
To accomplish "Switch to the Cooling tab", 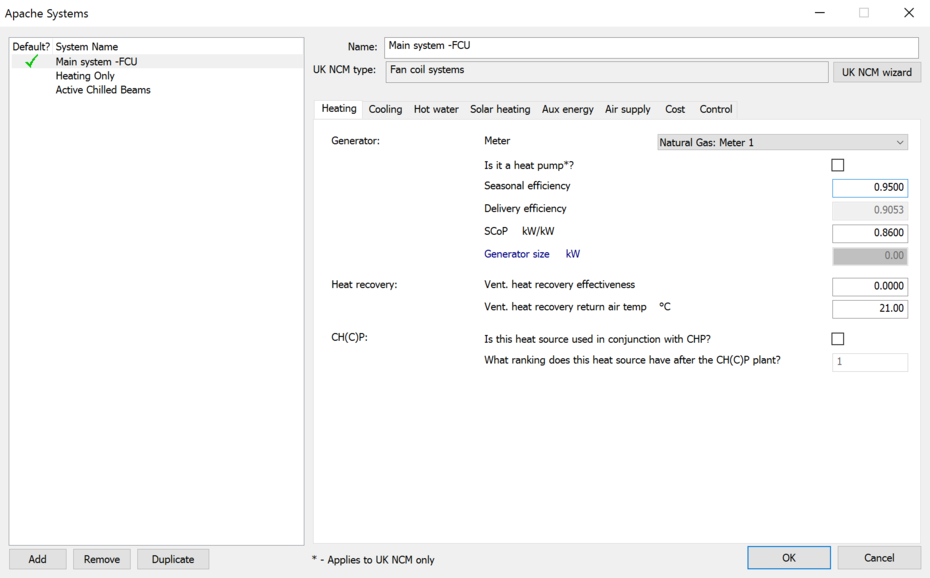I will pos(385,109).
